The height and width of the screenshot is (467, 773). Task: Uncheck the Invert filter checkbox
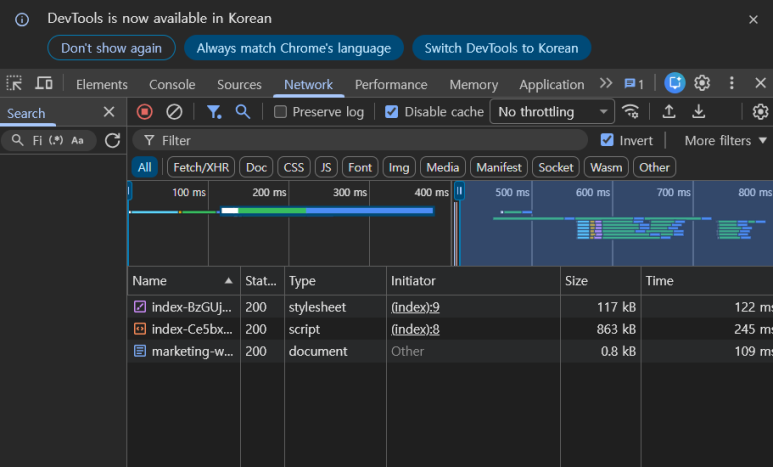coord(607,140)
